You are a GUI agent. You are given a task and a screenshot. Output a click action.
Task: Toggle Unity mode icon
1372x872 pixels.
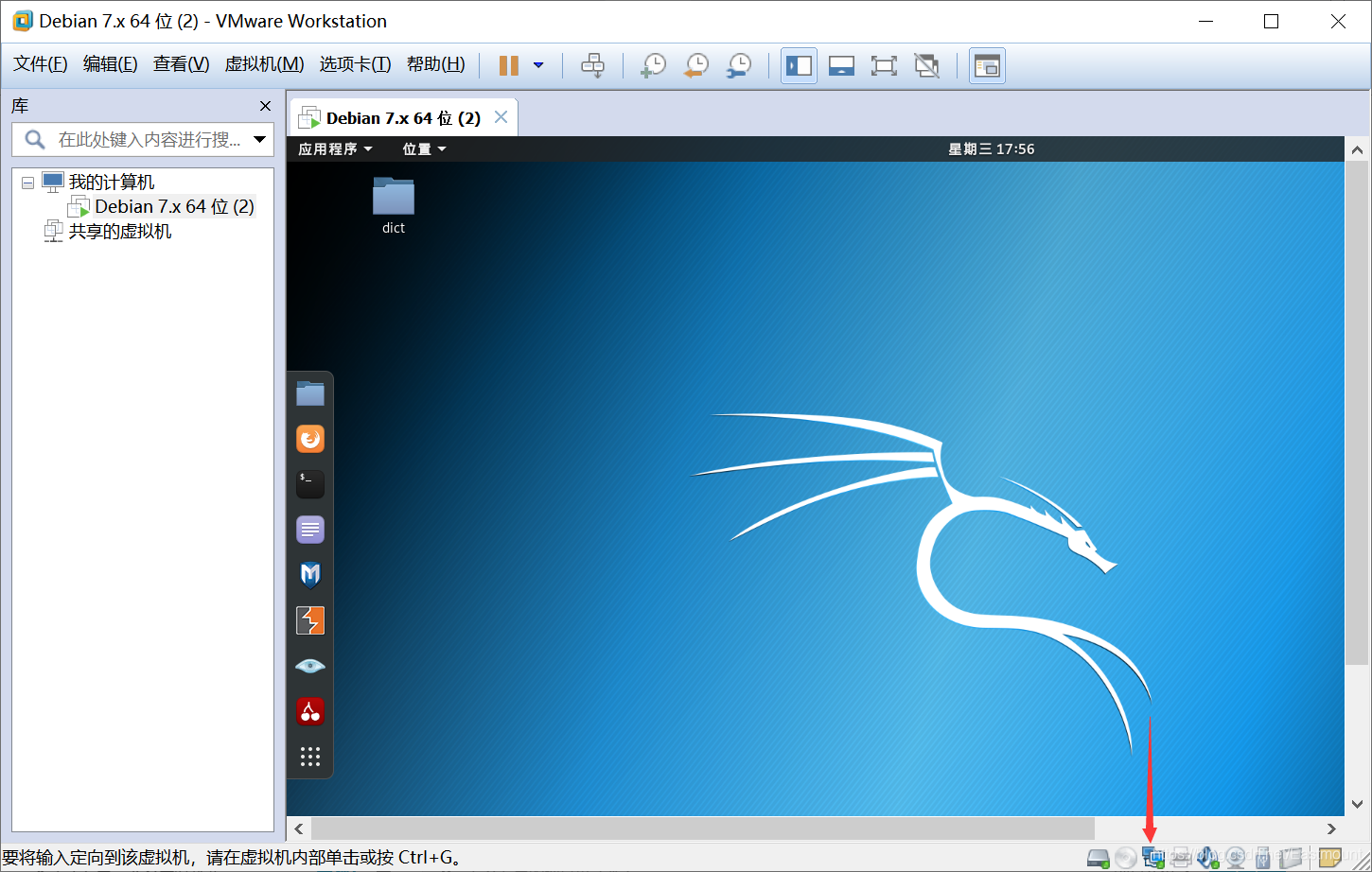pyautogui.click(x=926, y=65)
